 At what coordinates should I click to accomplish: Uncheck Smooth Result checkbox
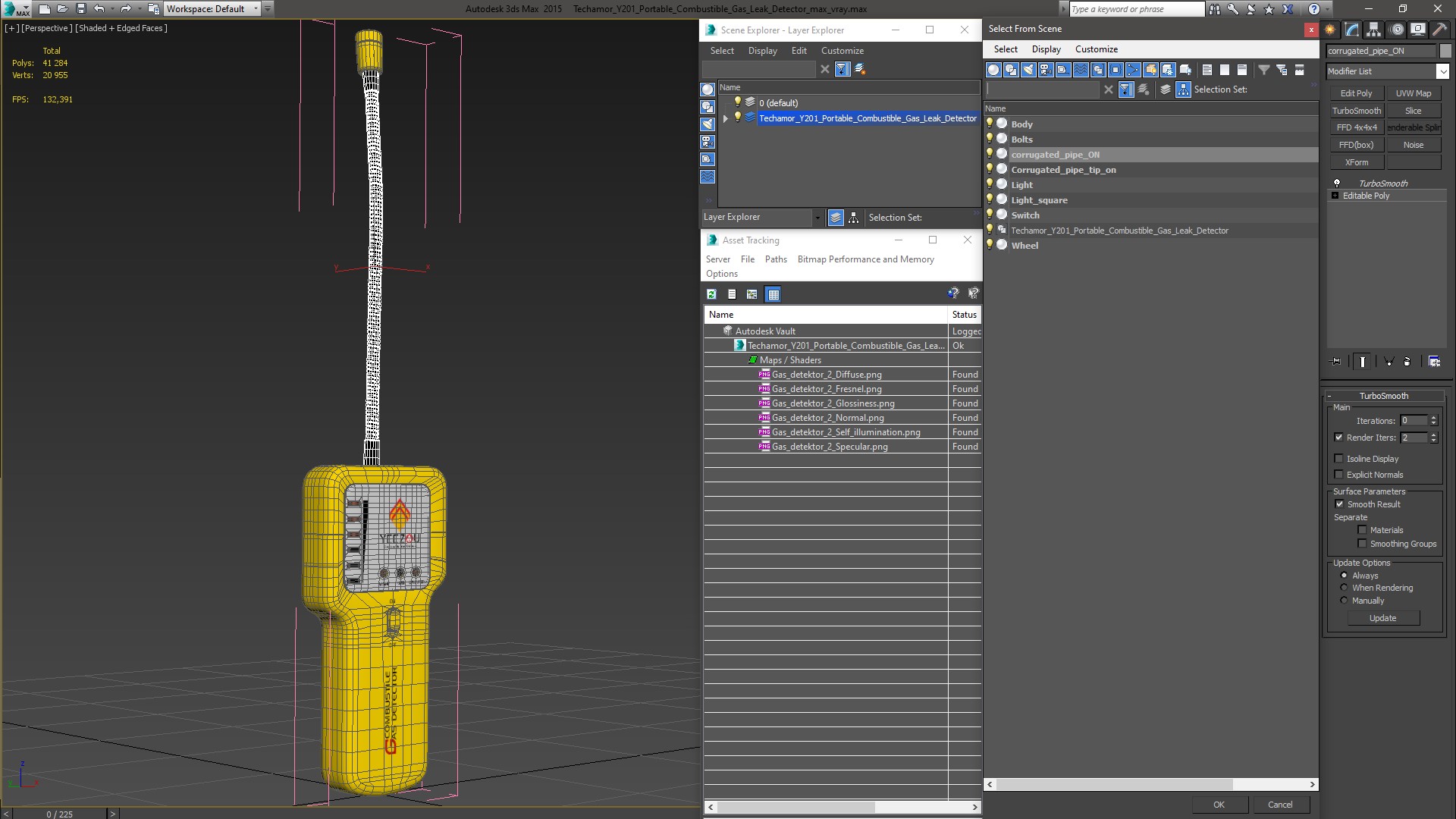[1339, 504]
